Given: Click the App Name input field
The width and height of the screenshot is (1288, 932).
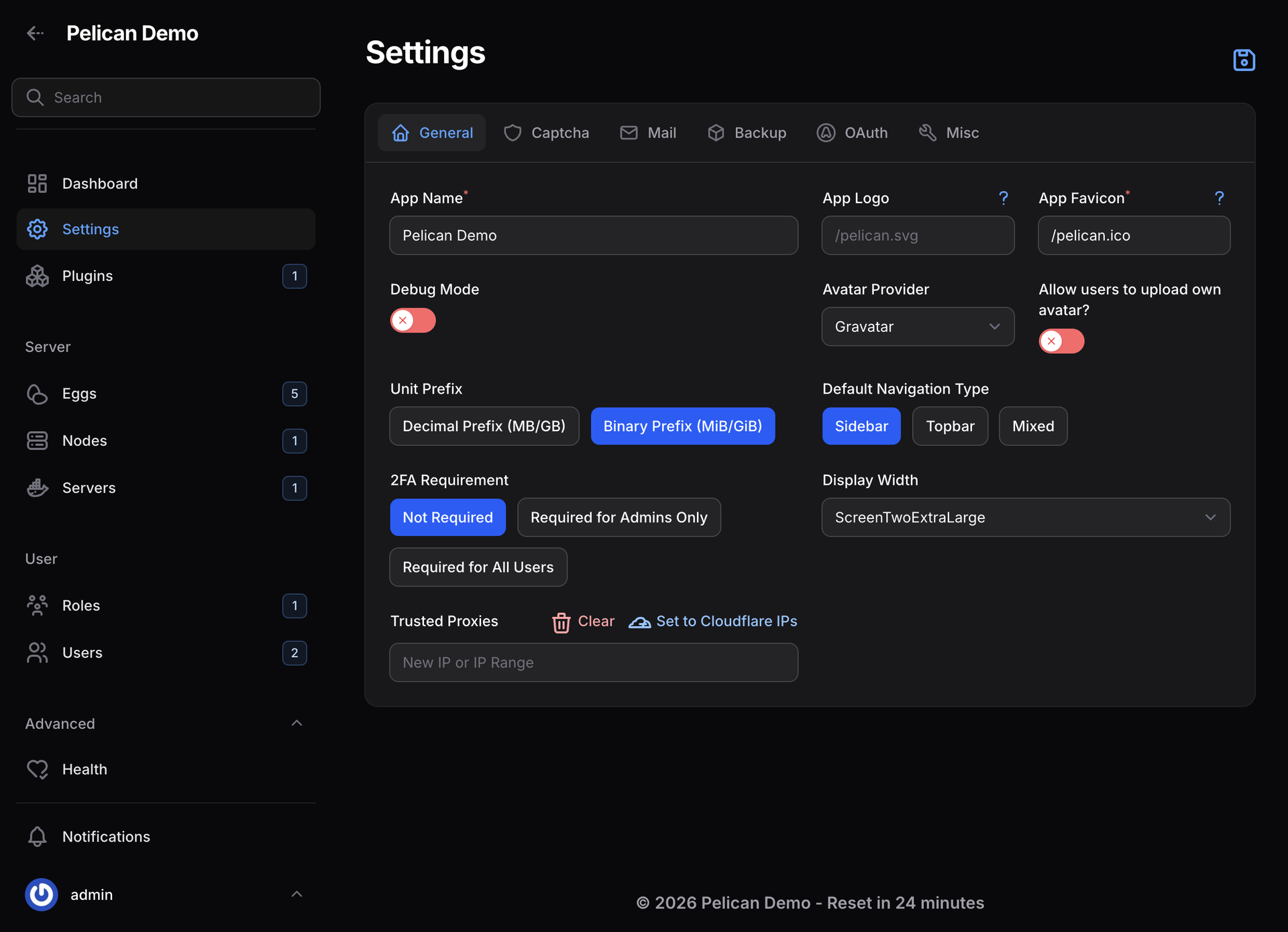Looking at the screenshot, I should click(594, 235).
